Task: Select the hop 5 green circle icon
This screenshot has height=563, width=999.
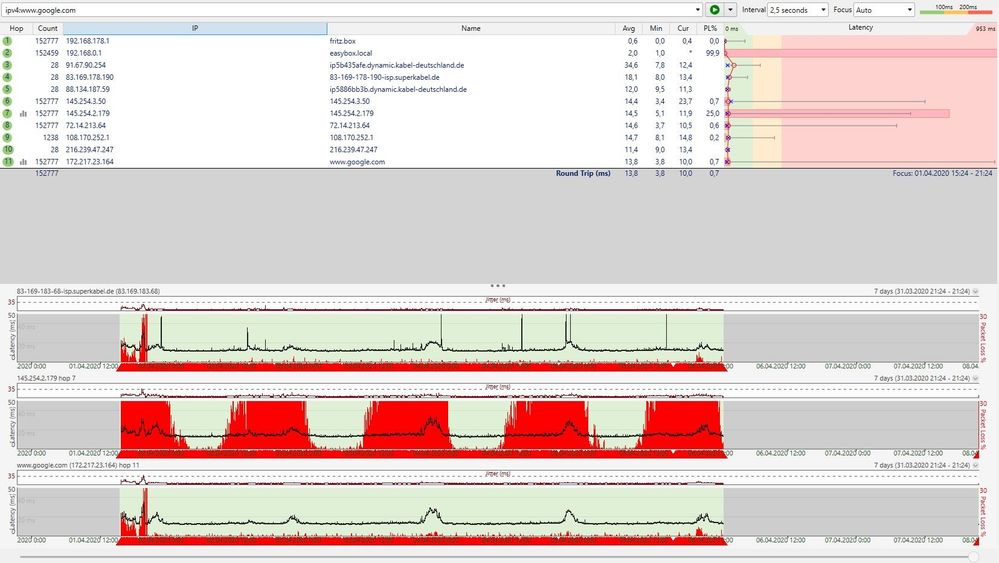Action: click(8, 89)
